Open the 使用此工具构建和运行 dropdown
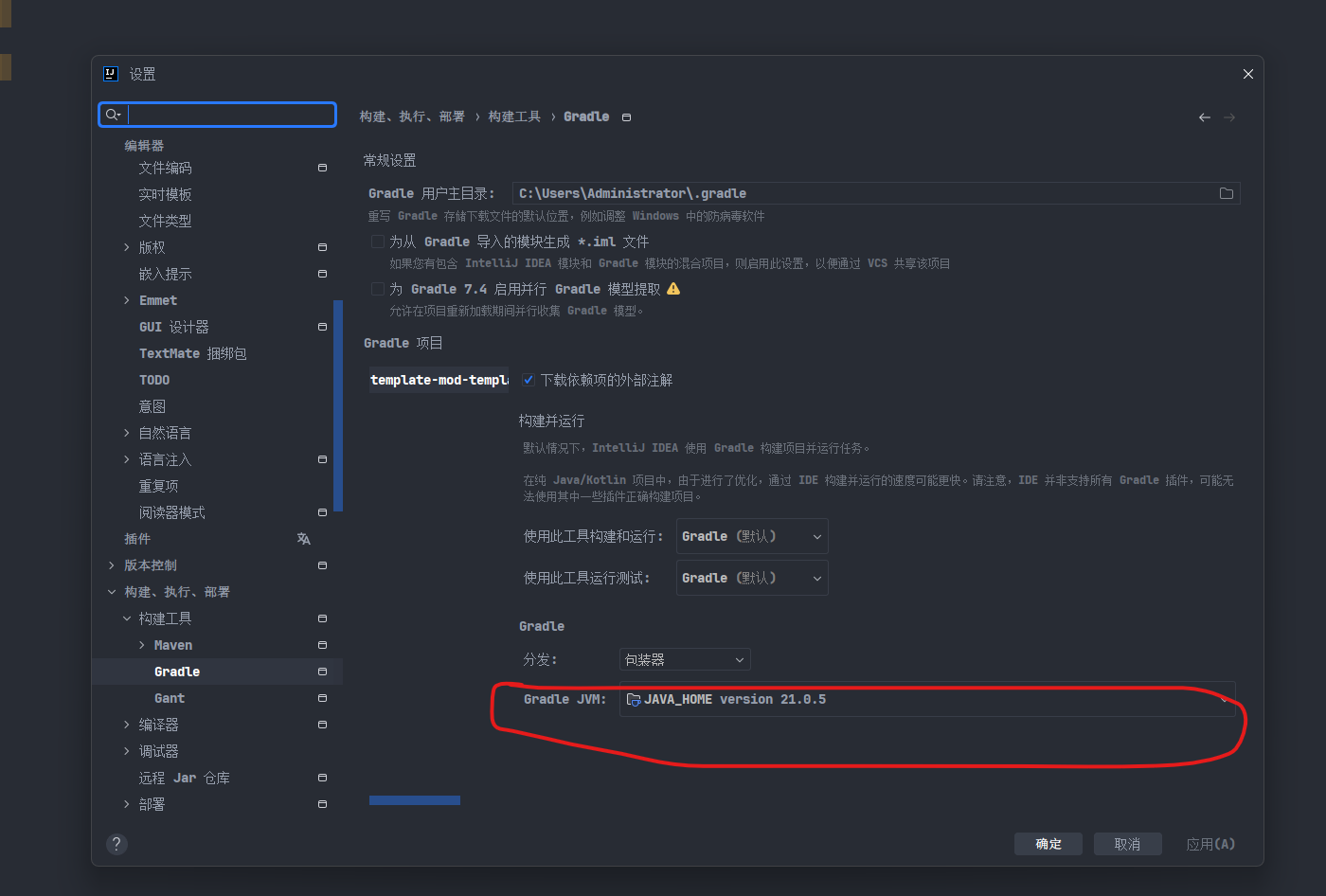This screenshot has height=896, width=1326. point(752,536)
